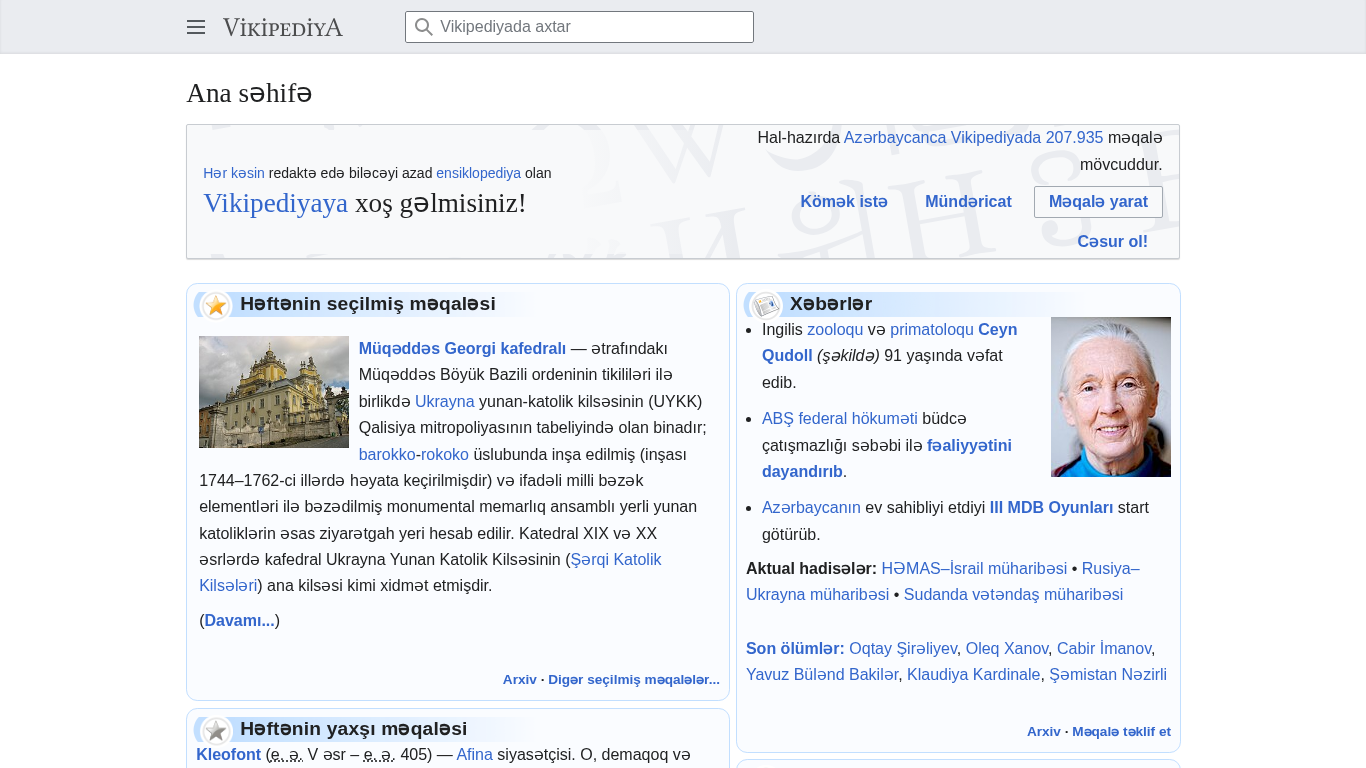Open the Ceyn Qudoll article link

pos(997,330)
